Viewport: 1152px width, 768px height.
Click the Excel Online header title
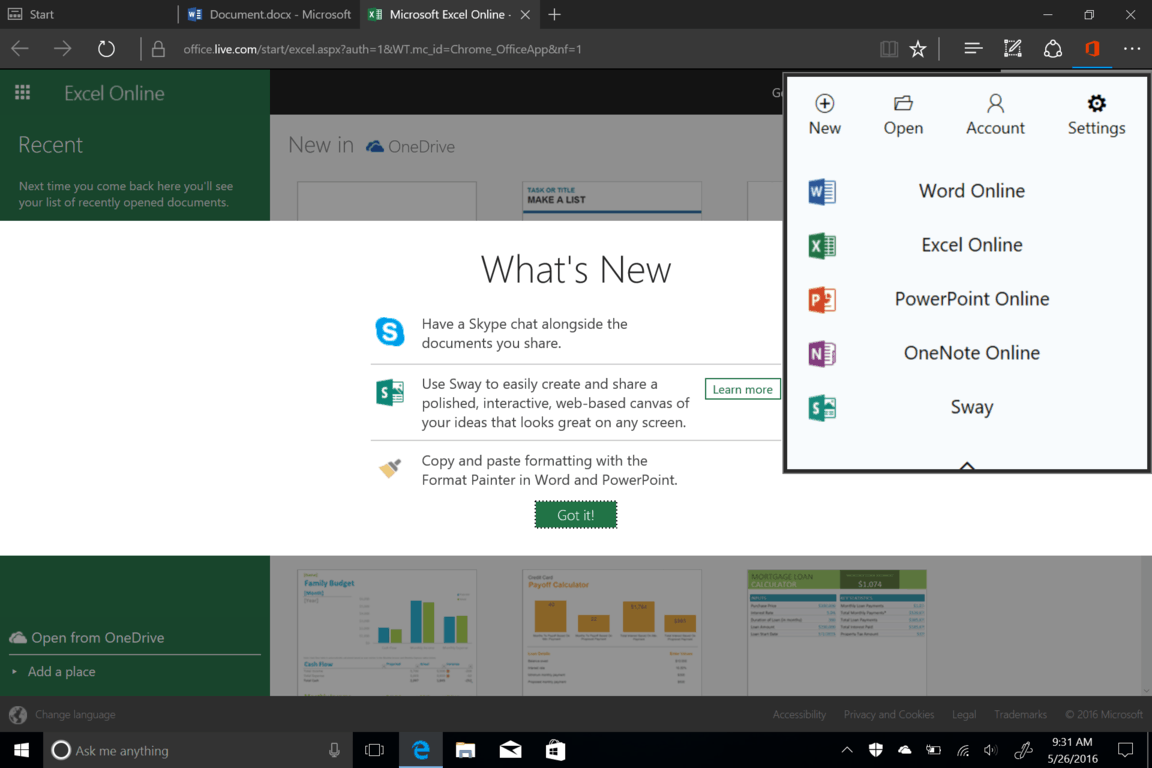[x=114, y=93]
